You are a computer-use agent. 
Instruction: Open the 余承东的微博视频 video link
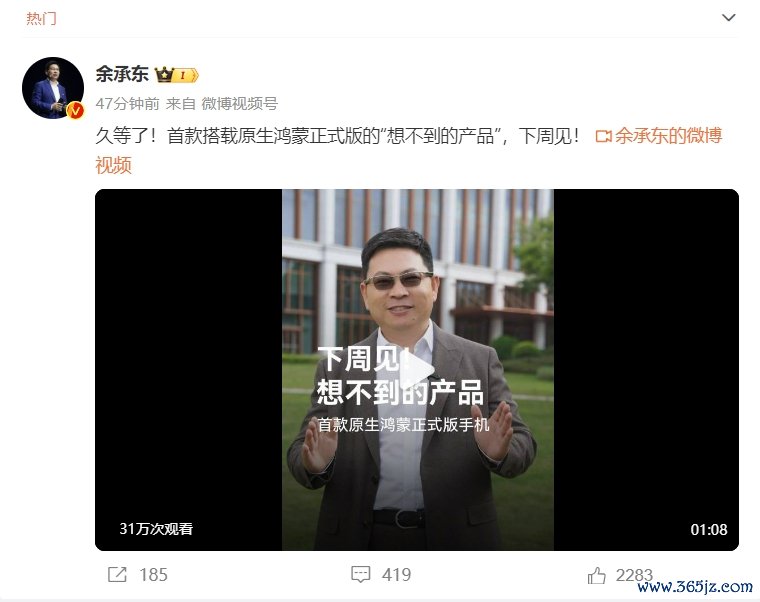pyautogui.click(x=409, y=150)
